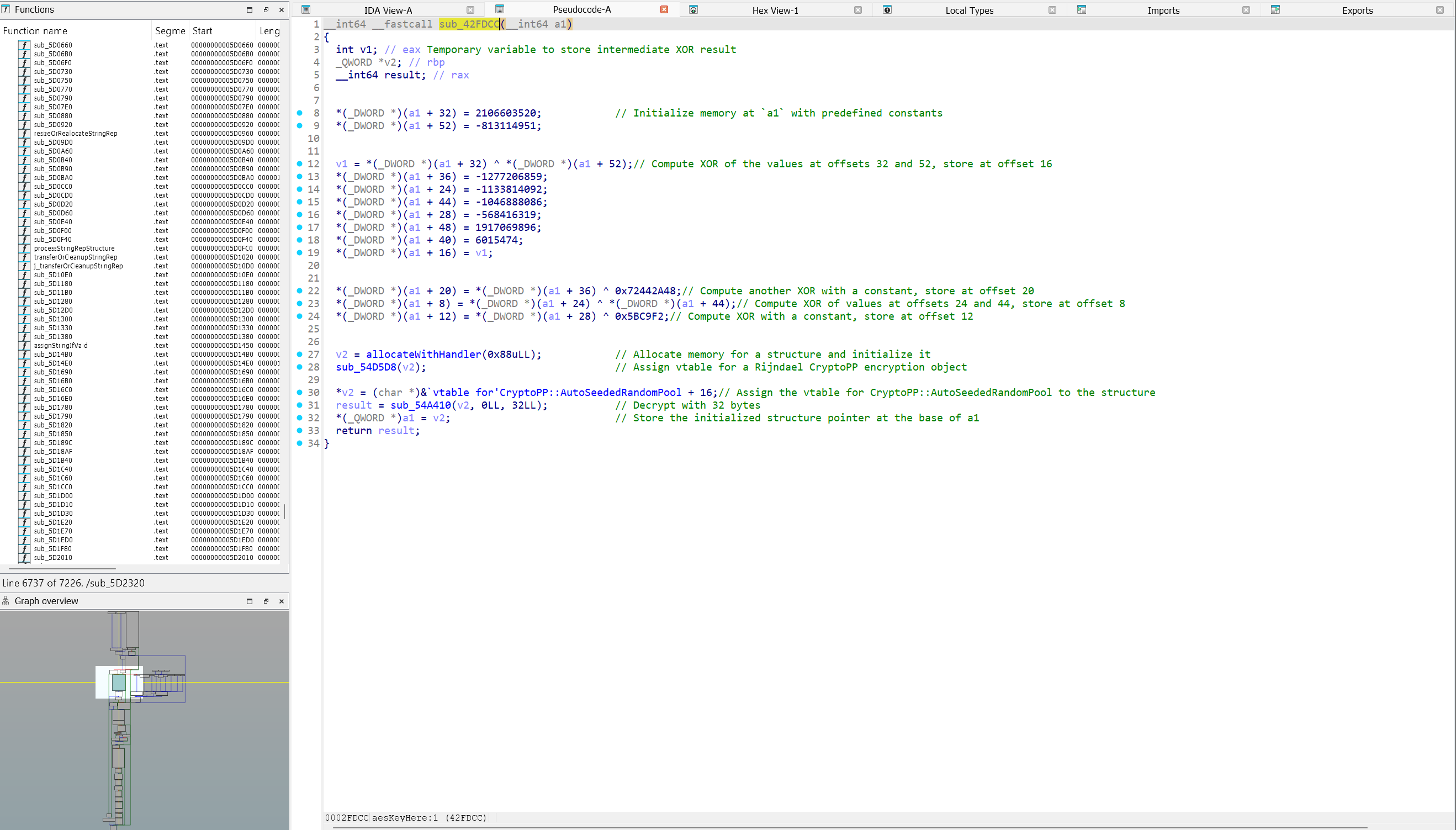Sort by the Start column header
This screenshot has width=1456, height=830.
point(202,31)
